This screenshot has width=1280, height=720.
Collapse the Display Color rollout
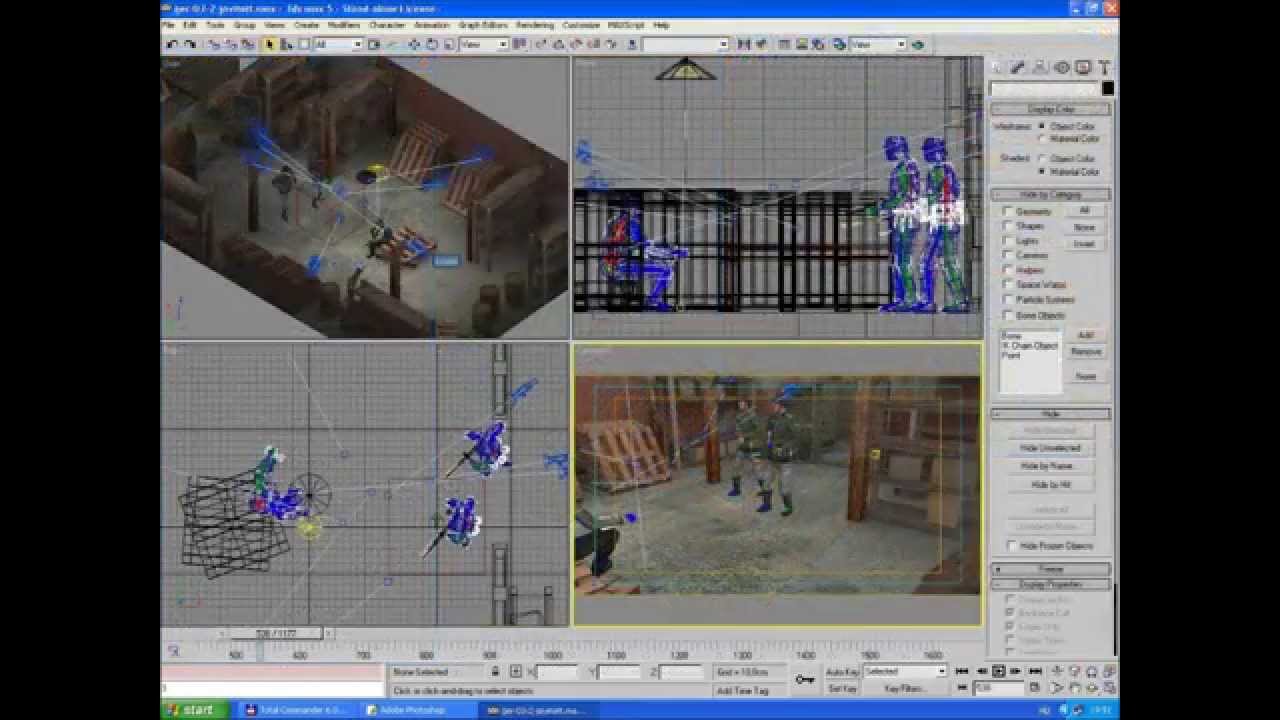[x=1051, y=109]
